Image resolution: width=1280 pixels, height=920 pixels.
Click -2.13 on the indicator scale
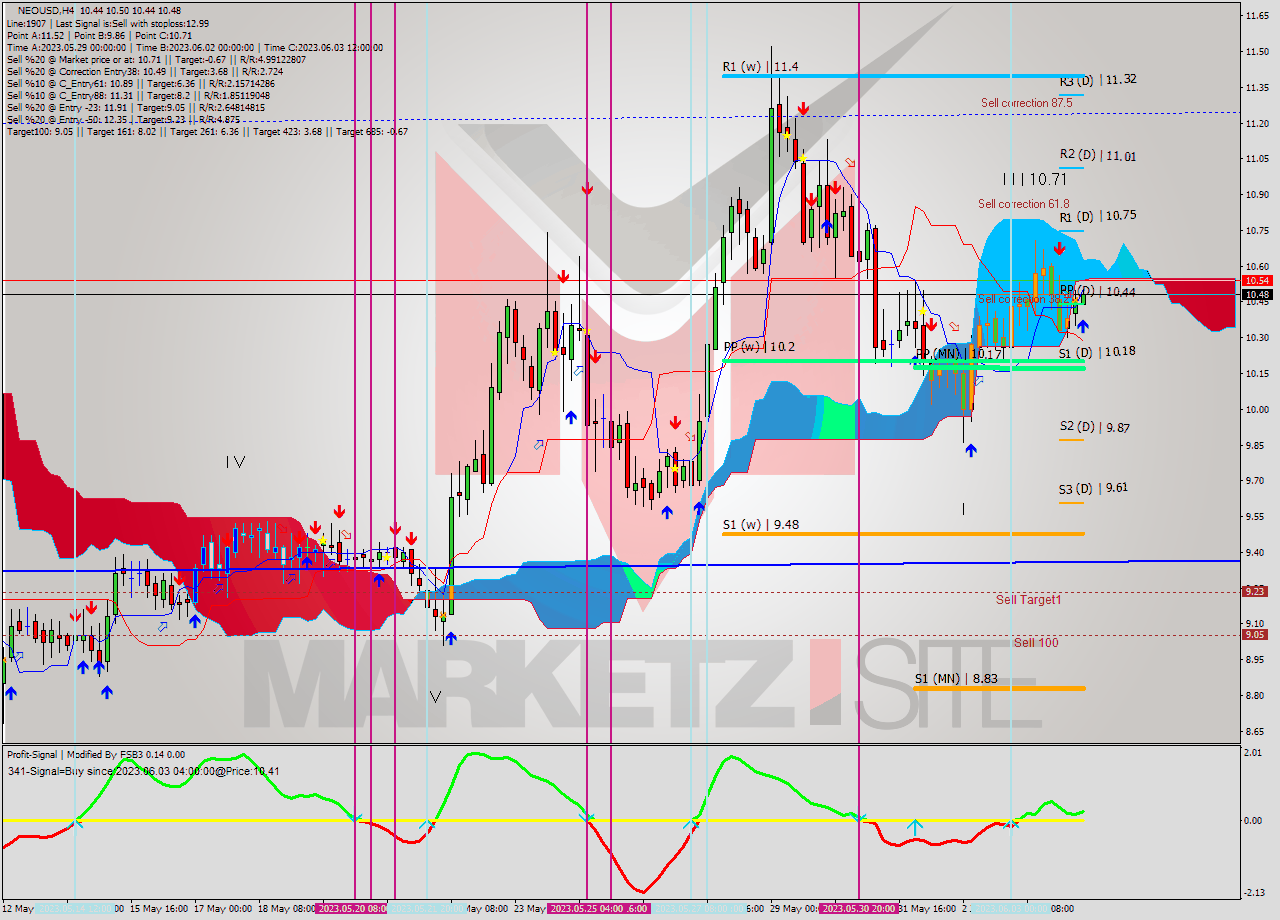(x=1253, y=893)
